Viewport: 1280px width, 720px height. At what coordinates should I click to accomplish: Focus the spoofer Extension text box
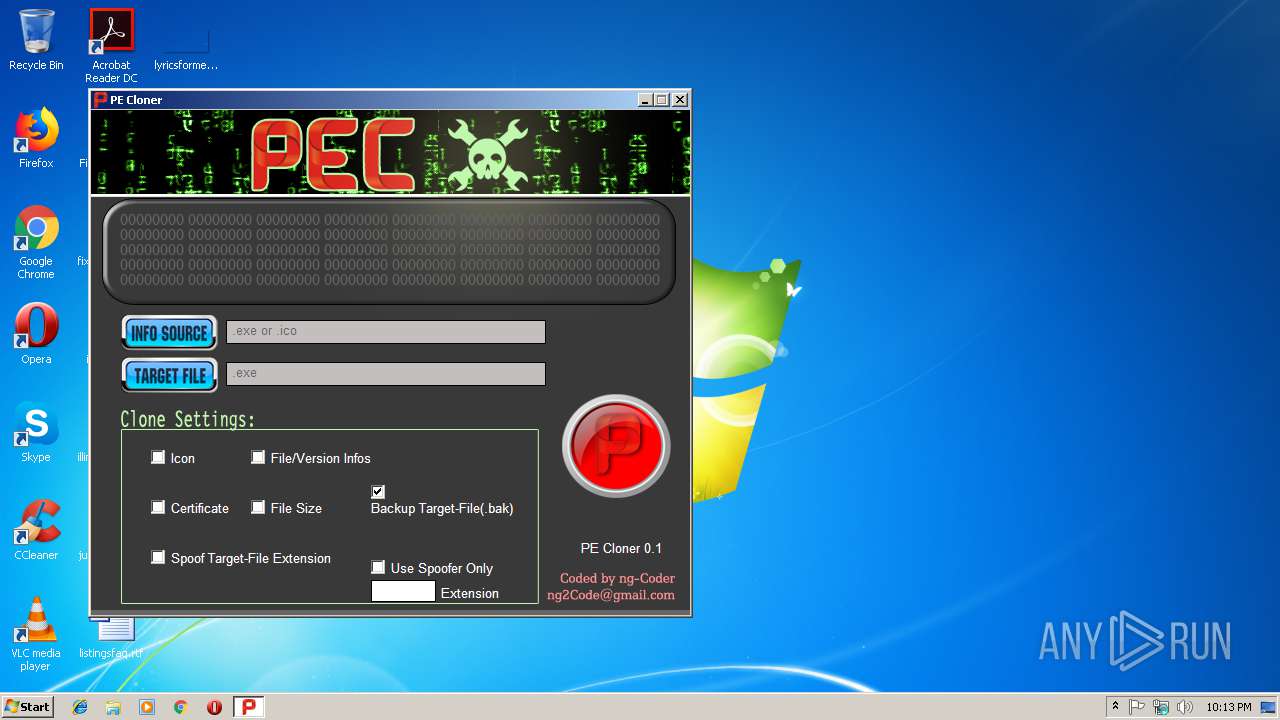403,591
